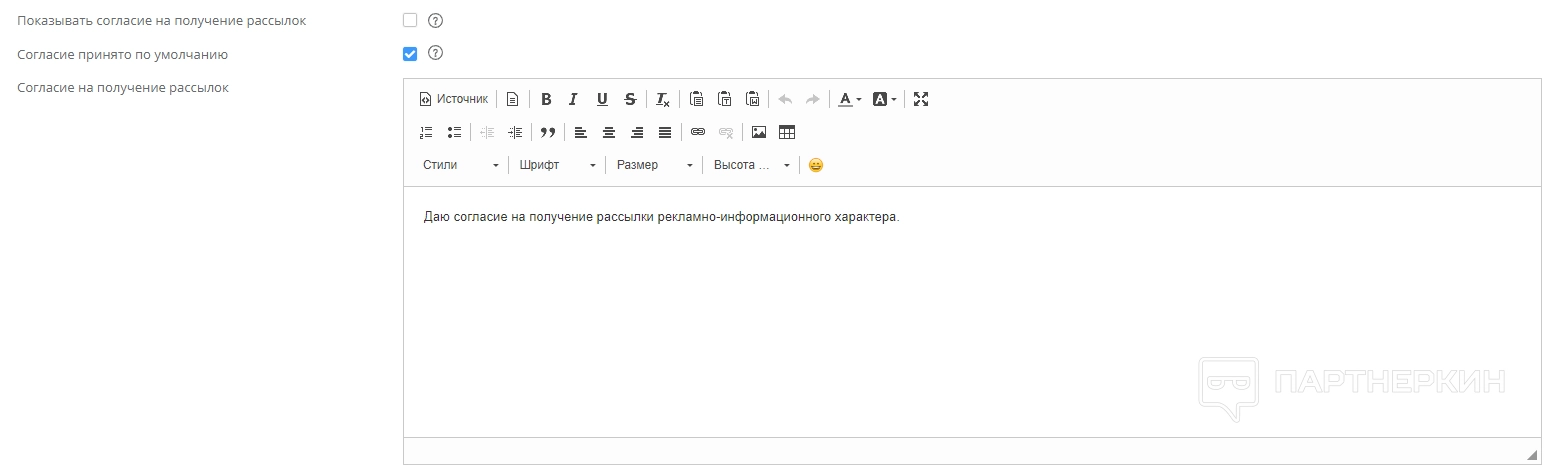This screenshot has height=475, width=1557.
Task: Align text to the left
Action: click(580, 132)
